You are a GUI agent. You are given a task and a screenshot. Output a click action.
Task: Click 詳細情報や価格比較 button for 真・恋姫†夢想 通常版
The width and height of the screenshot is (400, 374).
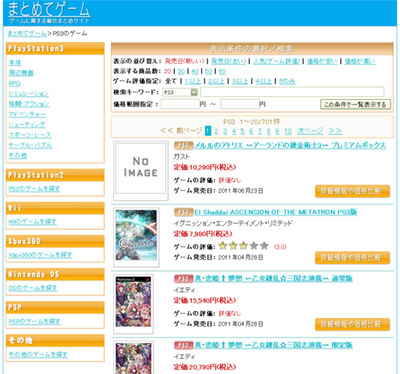tap(352, 324)
